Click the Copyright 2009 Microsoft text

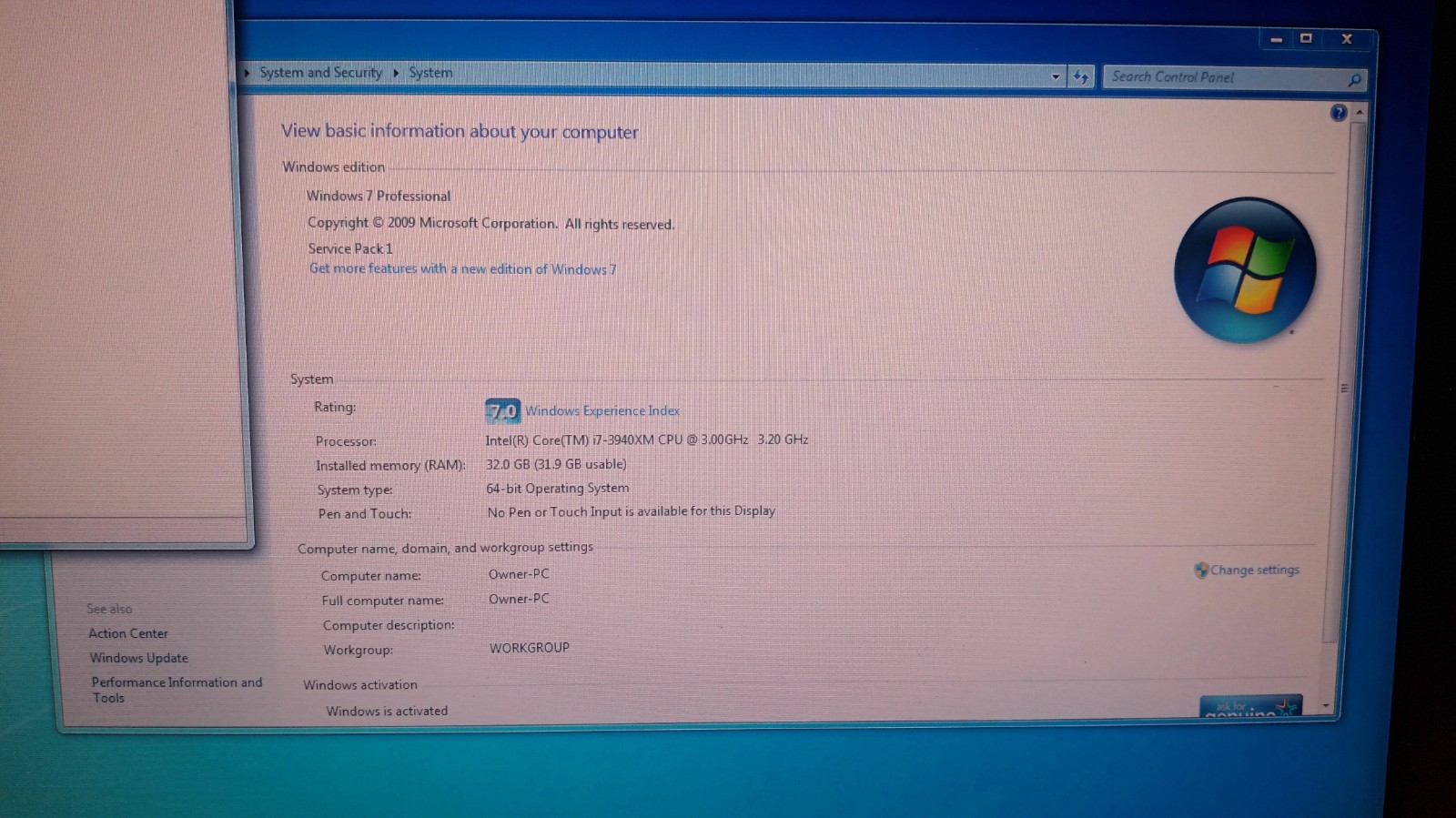[x=491, y=223]
